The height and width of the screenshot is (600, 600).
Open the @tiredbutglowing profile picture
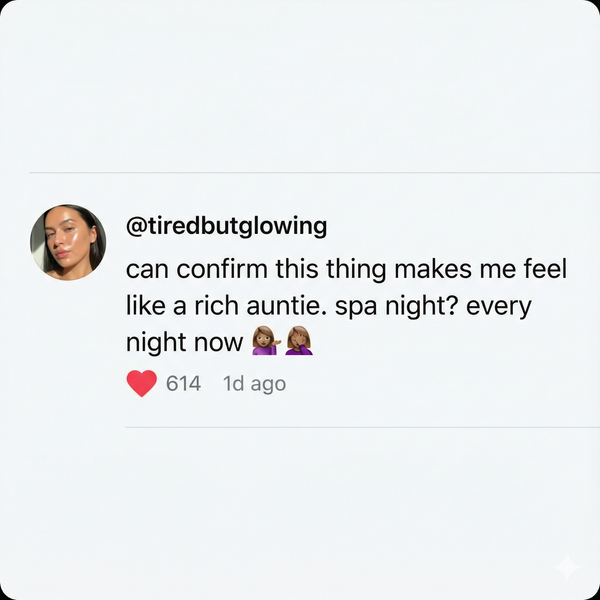68,243
